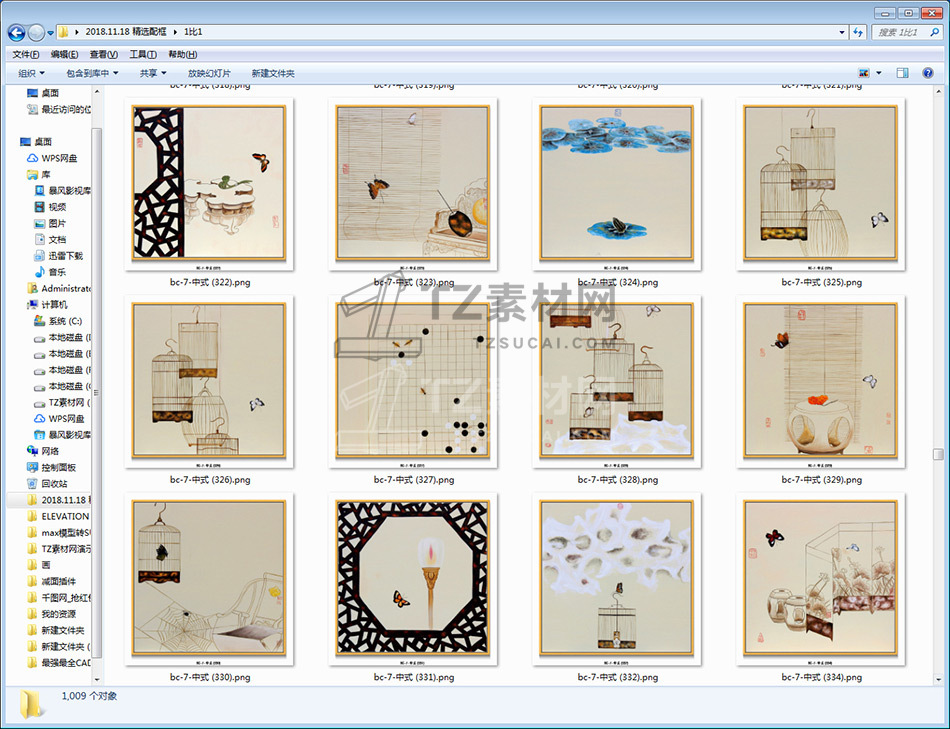950x729 pixels.
Task: Select the 库 libraries node
Action: [x=39, y=175]
